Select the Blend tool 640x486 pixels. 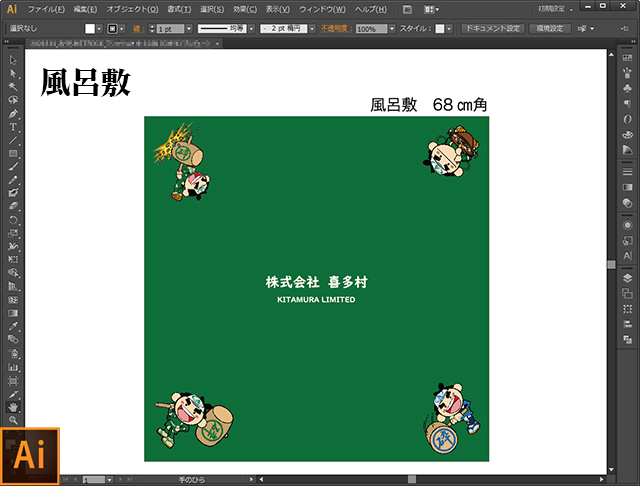(x=13, y=339)
